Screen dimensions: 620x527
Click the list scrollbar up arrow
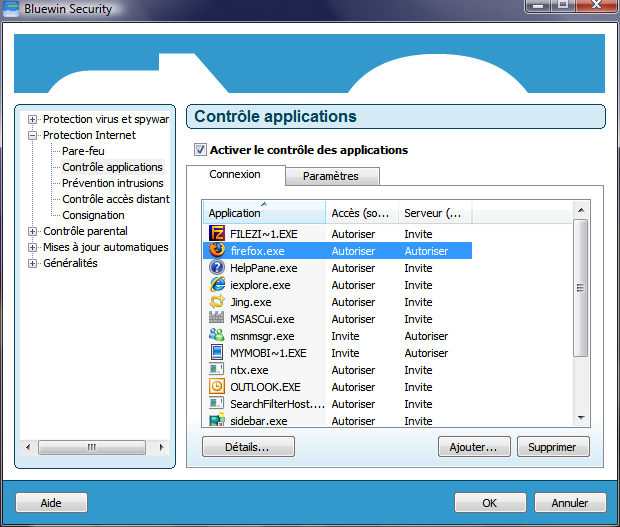coord(581,210)
